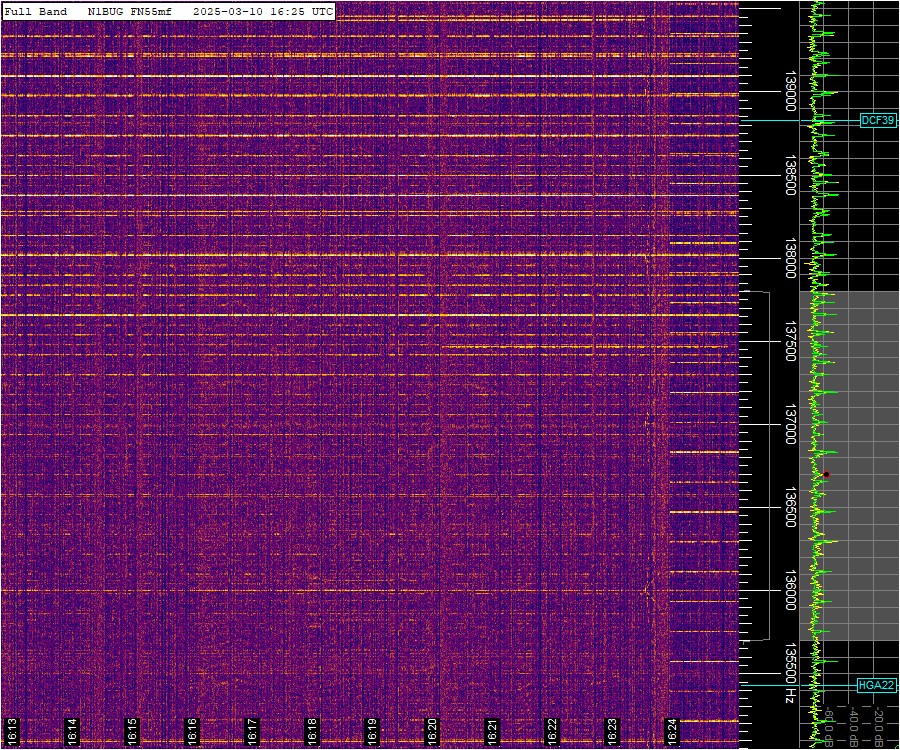Click the 138000 frequency scale label
This screenshot has height=750, width=900.
pyautogui.click(x=790, y=258)
